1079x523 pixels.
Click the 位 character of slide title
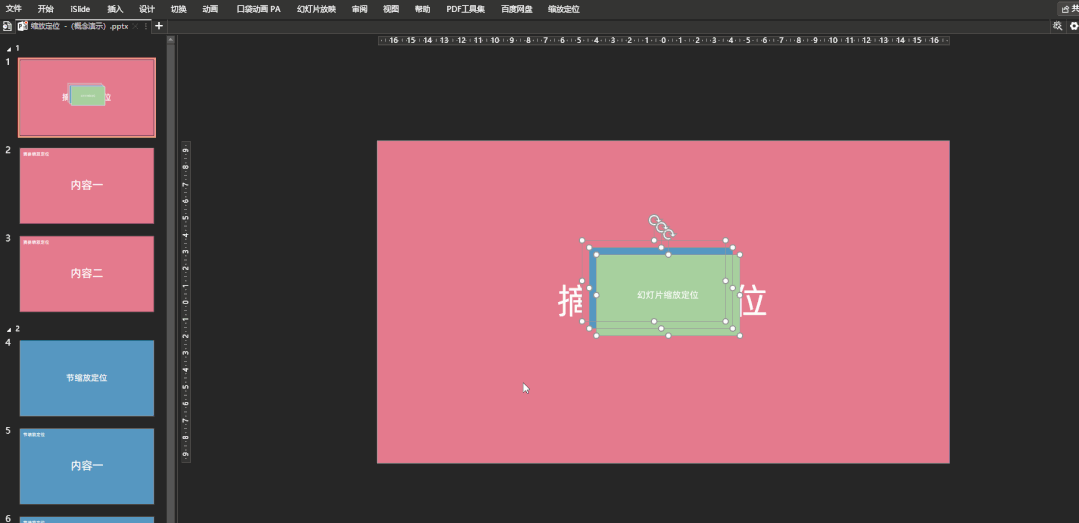click(x=754, y=303)
